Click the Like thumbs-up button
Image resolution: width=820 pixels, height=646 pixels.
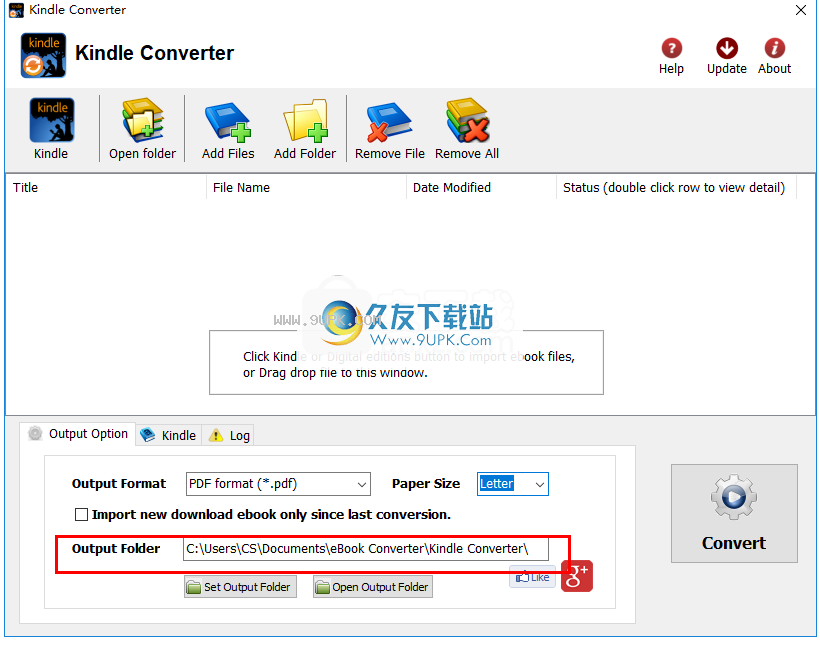click(532, 577)
